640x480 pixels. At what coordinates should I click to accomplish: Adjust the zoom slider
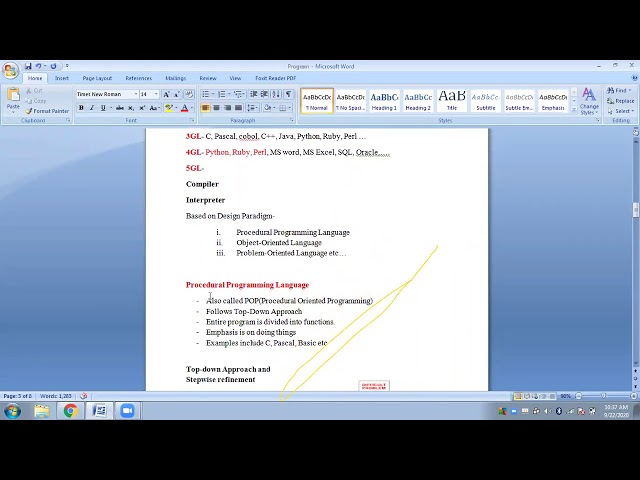point(603,396)
